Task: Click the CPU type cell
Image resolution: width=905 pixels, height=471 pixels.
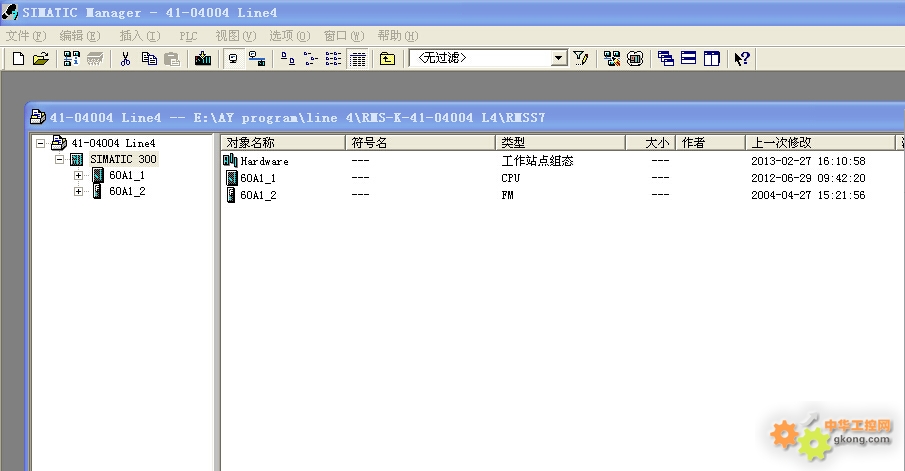Action: 510,178
